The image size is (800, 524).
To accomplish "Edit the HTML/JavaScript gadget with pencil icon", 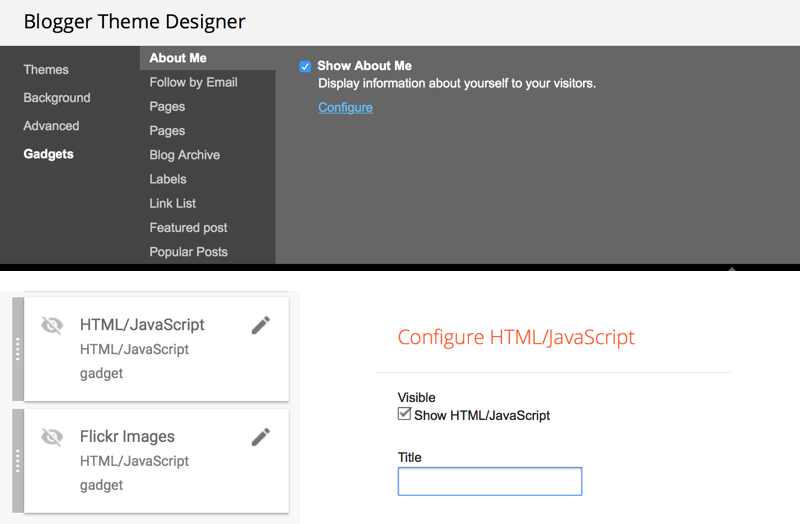I will (261, 325).
